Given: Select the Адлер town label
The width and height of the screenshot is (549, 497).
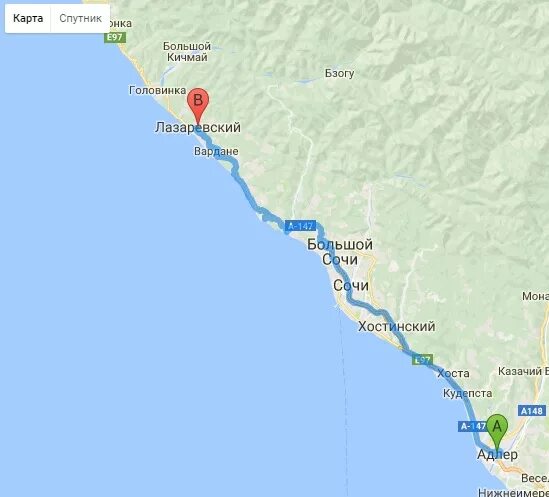Looking at the screenshot, I should 497,455.
